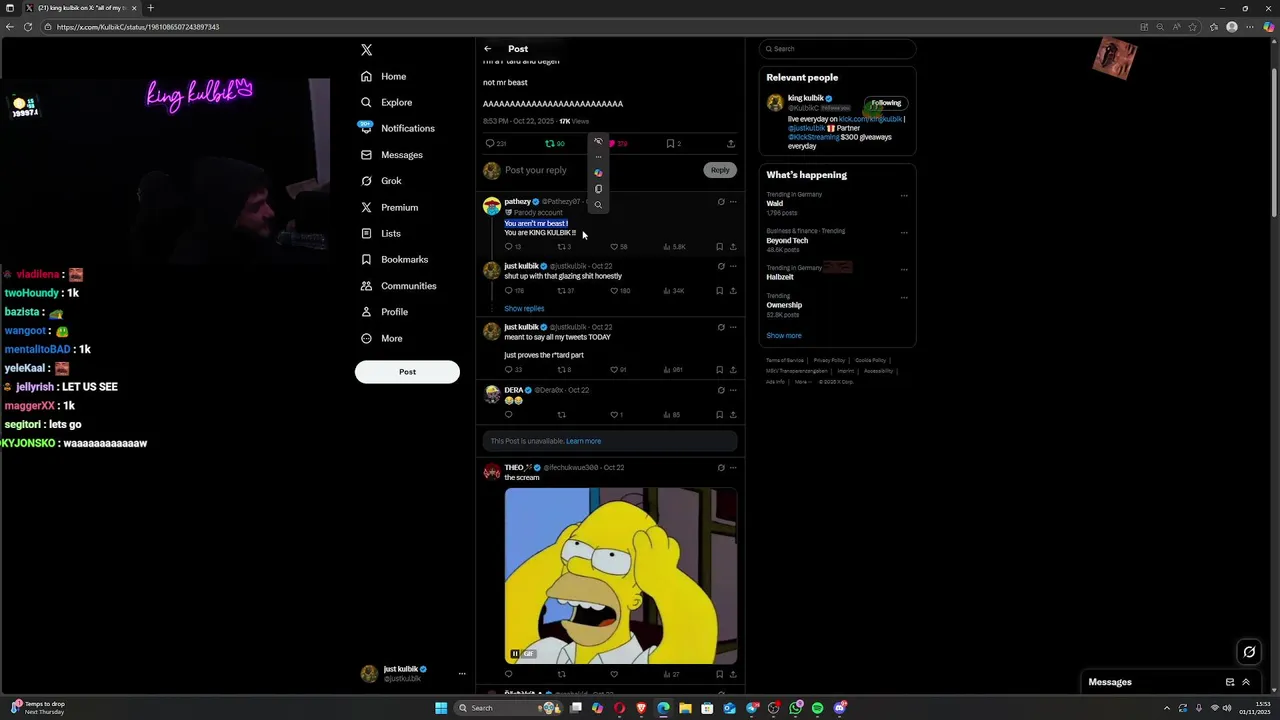Open Lists
The height and width of the screenshot is (720, 1280).
click(x=380, y=233)
